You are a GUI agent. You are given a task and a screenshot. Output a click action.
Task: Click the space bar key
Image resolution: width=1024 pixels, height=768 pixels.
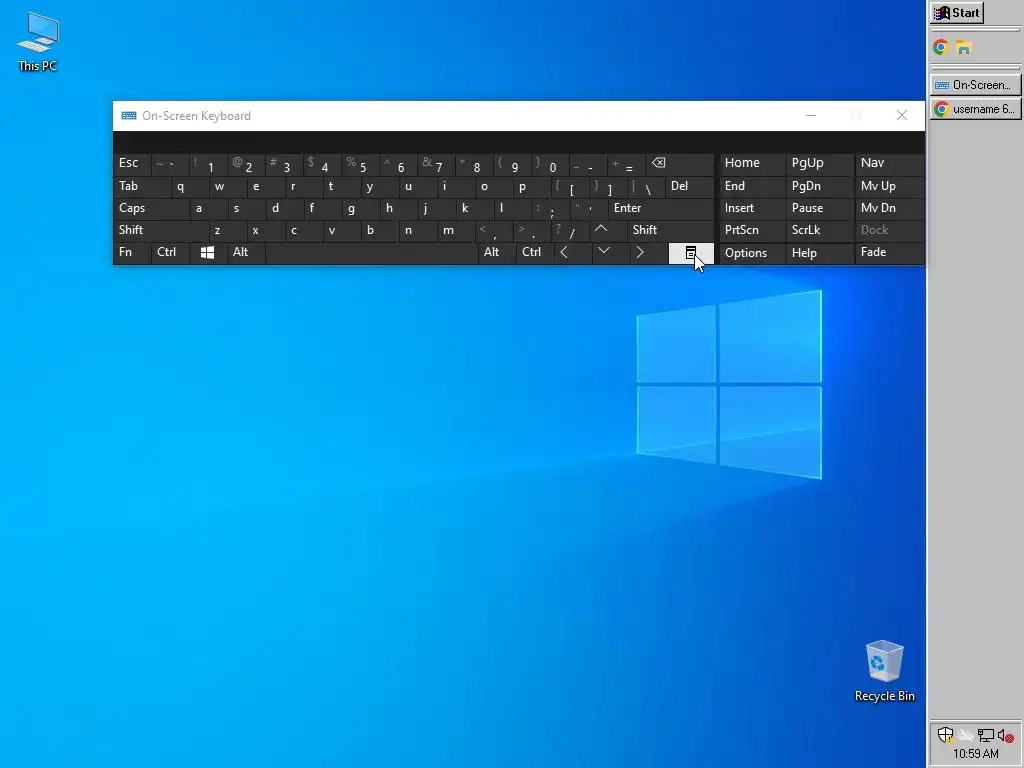(372, 253)
